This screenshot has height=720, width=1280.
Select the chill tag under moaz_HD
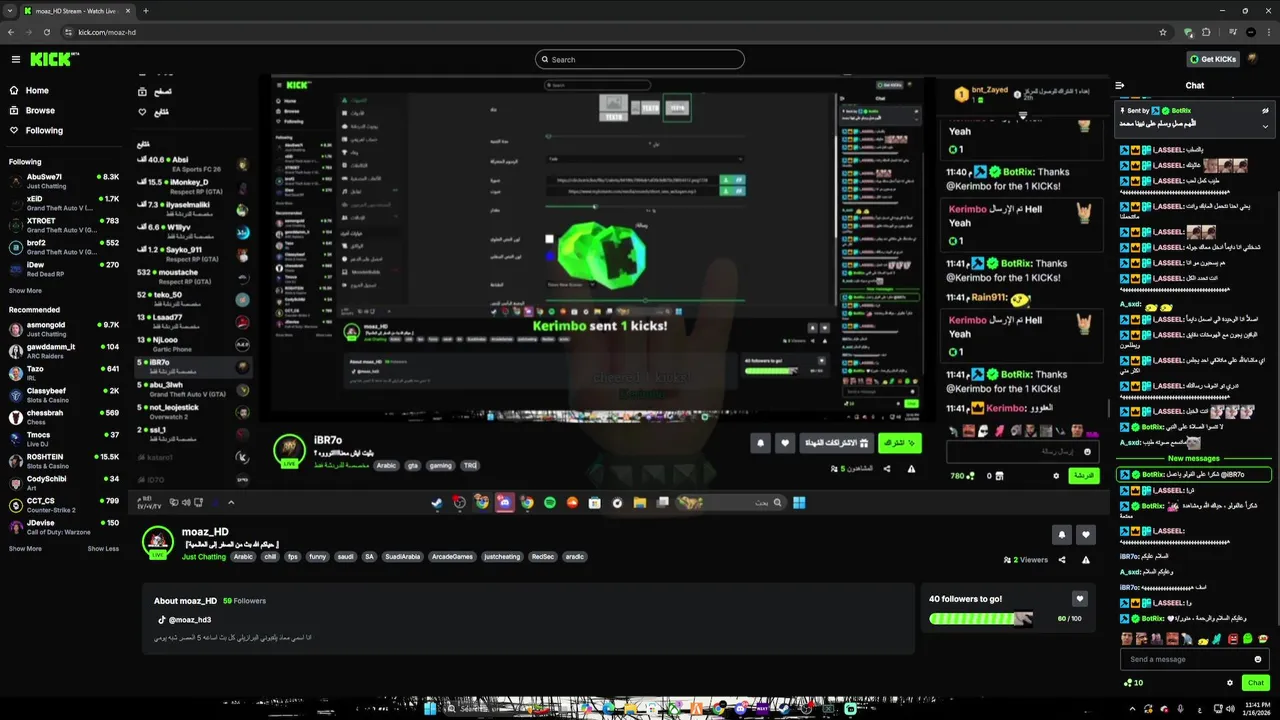coord(270,557)
